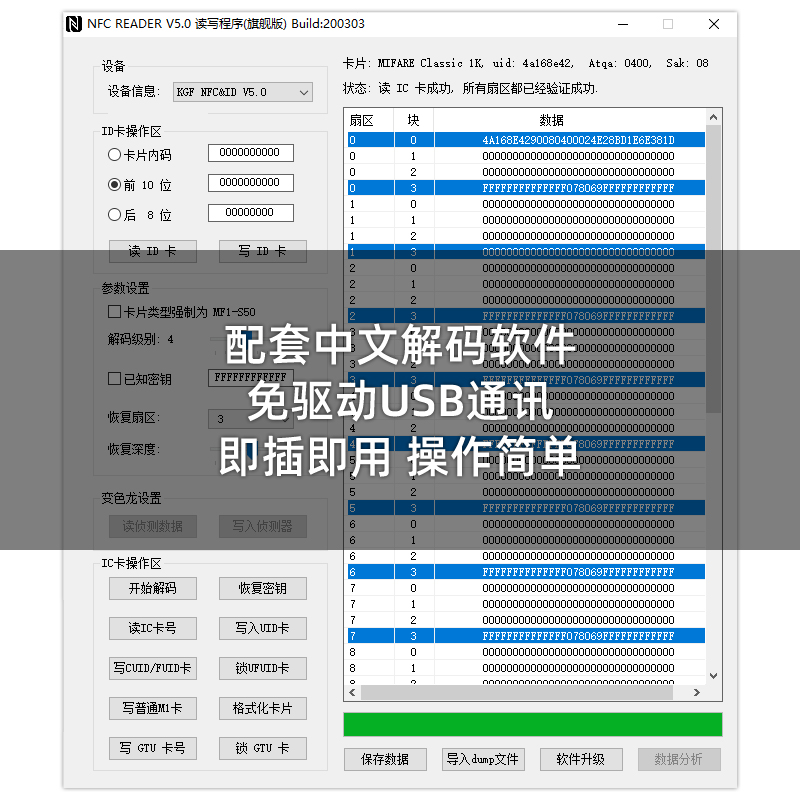The image size is (800, 800).
Task: Select sector 7 block 3 key row
Action: 526,636
